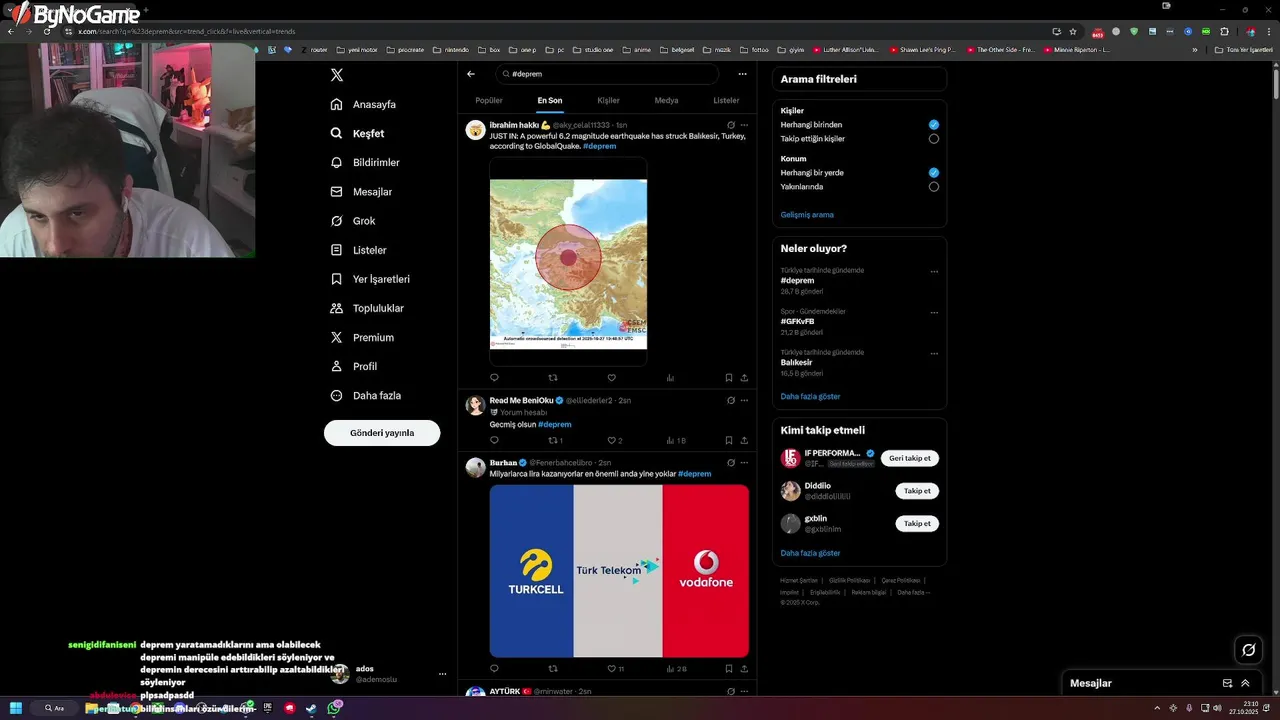Open earthquake map image in ibrahim hakkı post
Image resolution: width=1280 pixels, height=720 pixels.
(568, 262)
